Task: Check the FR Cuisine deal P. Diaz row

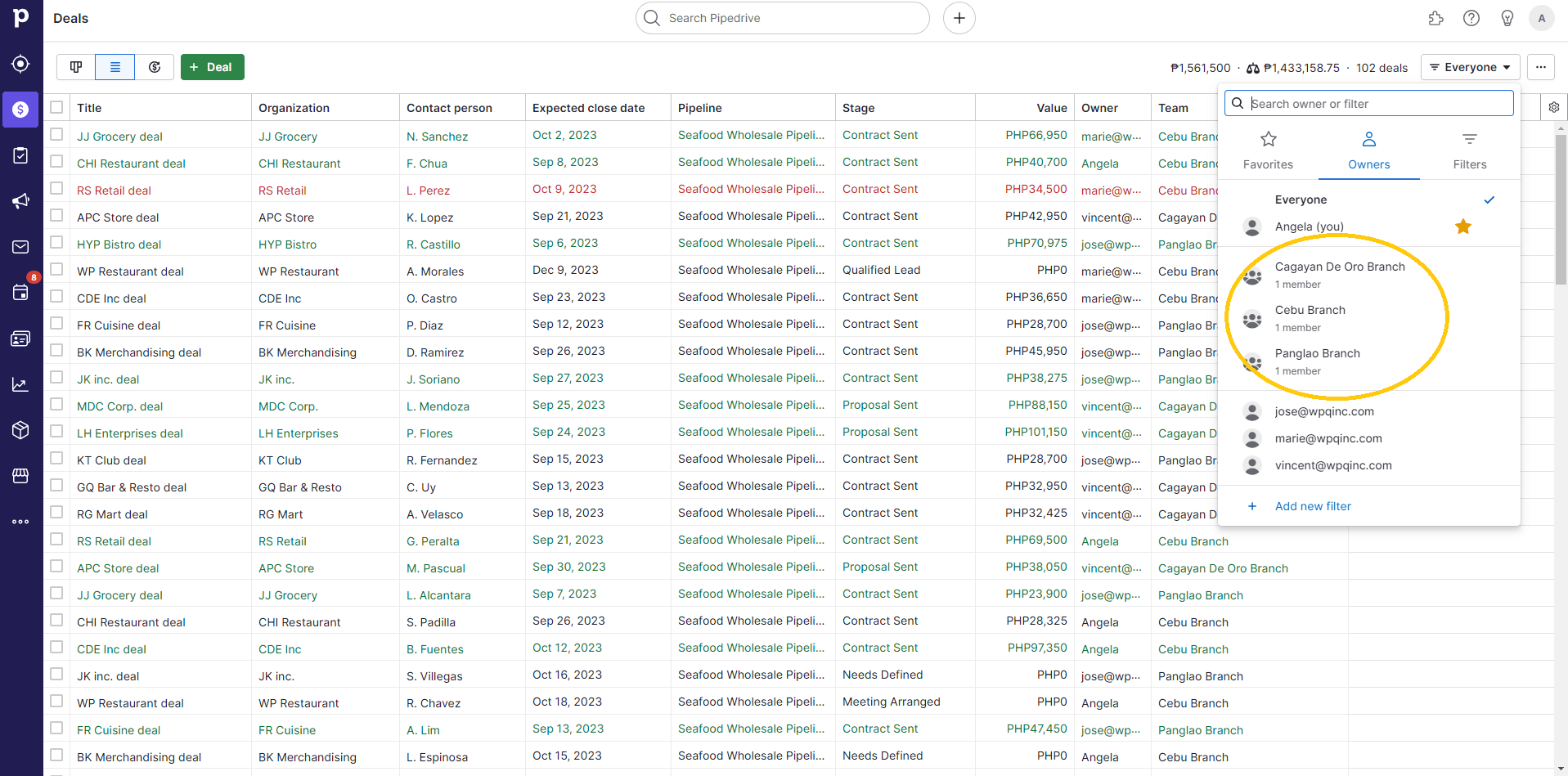Action: 56,323
